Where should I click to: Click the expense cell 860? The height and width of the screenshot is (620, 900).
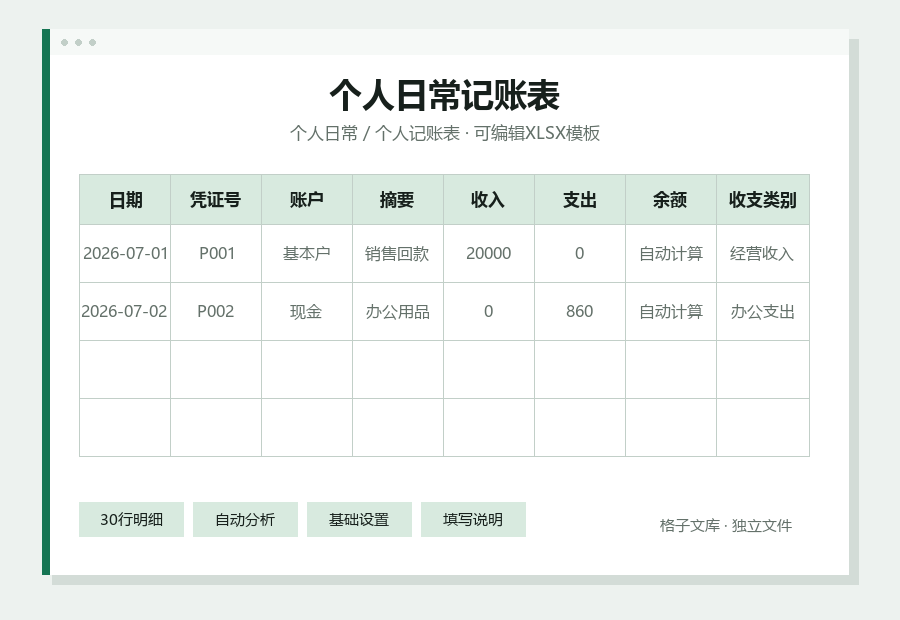pyautogui.click(x=580, y=312)
